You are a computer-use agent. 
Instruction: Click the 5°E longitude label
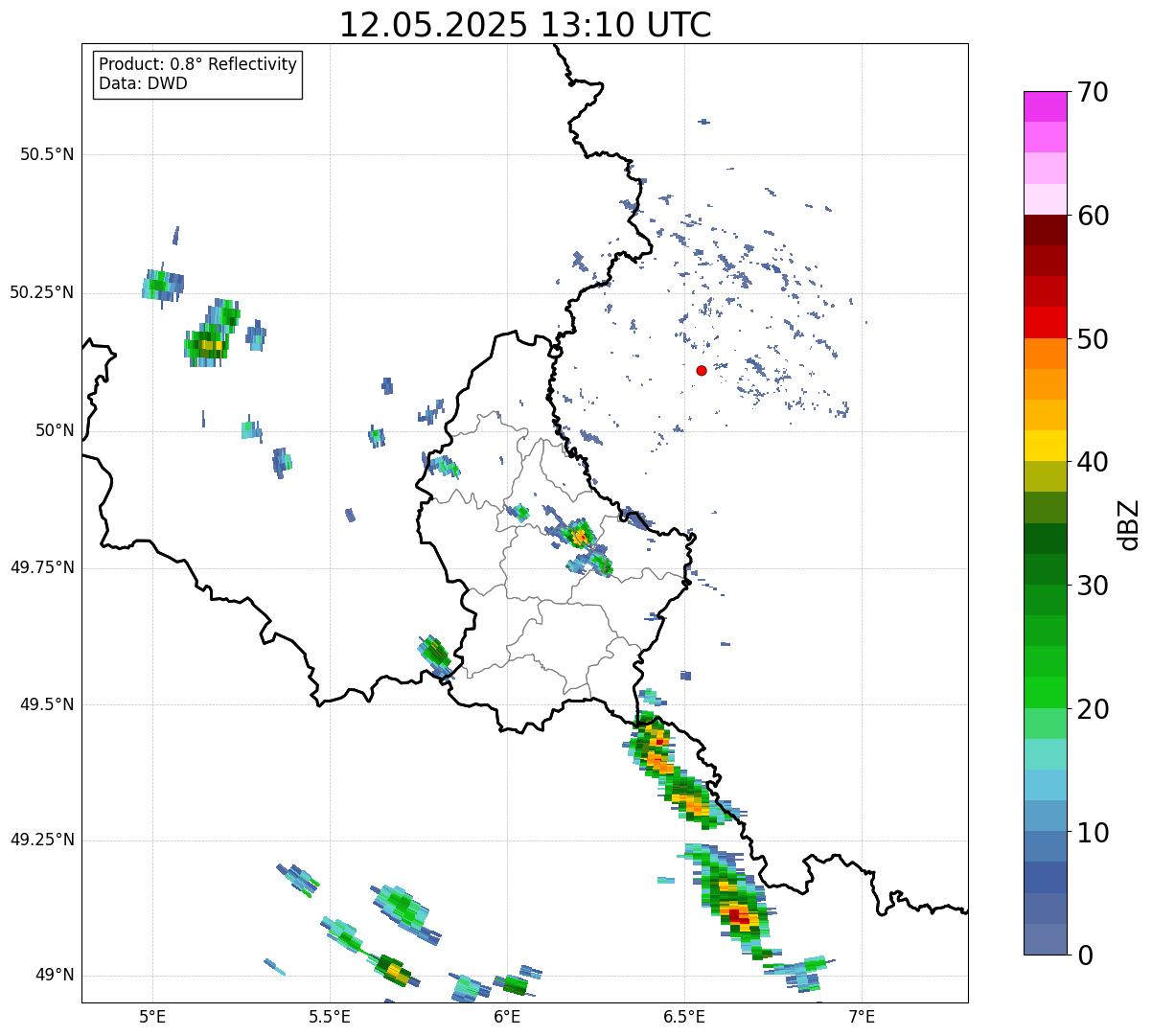click(152, 1016)
